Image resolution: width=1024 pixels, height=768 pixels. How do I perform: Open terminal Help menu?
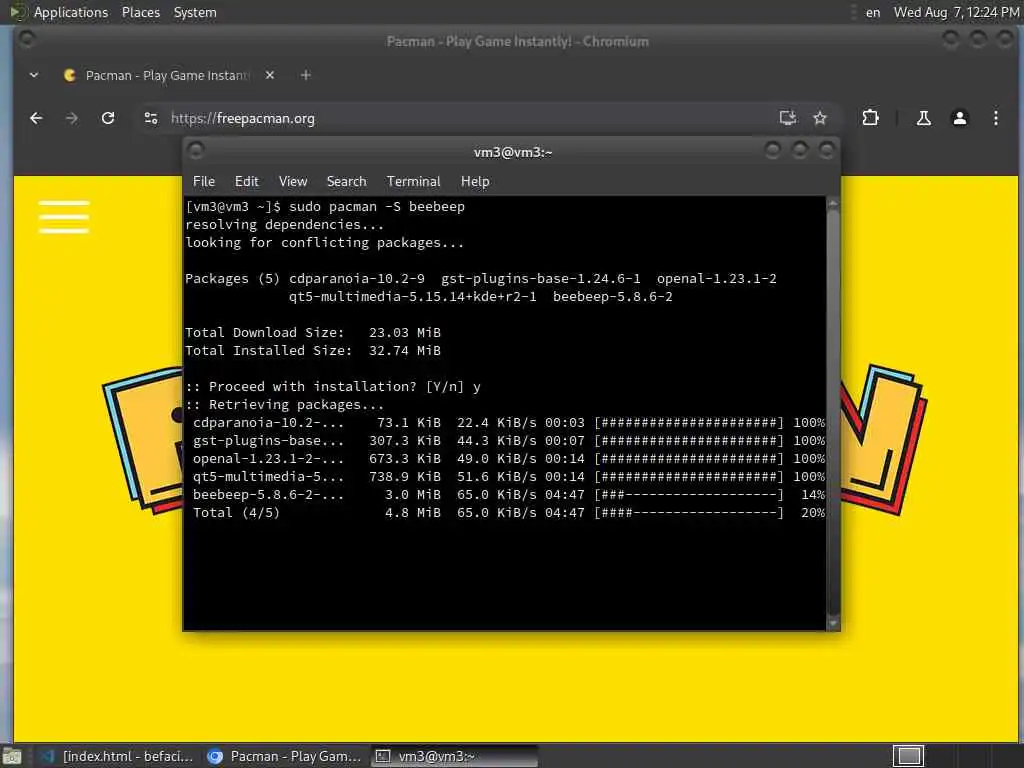[x=475, y=182]
